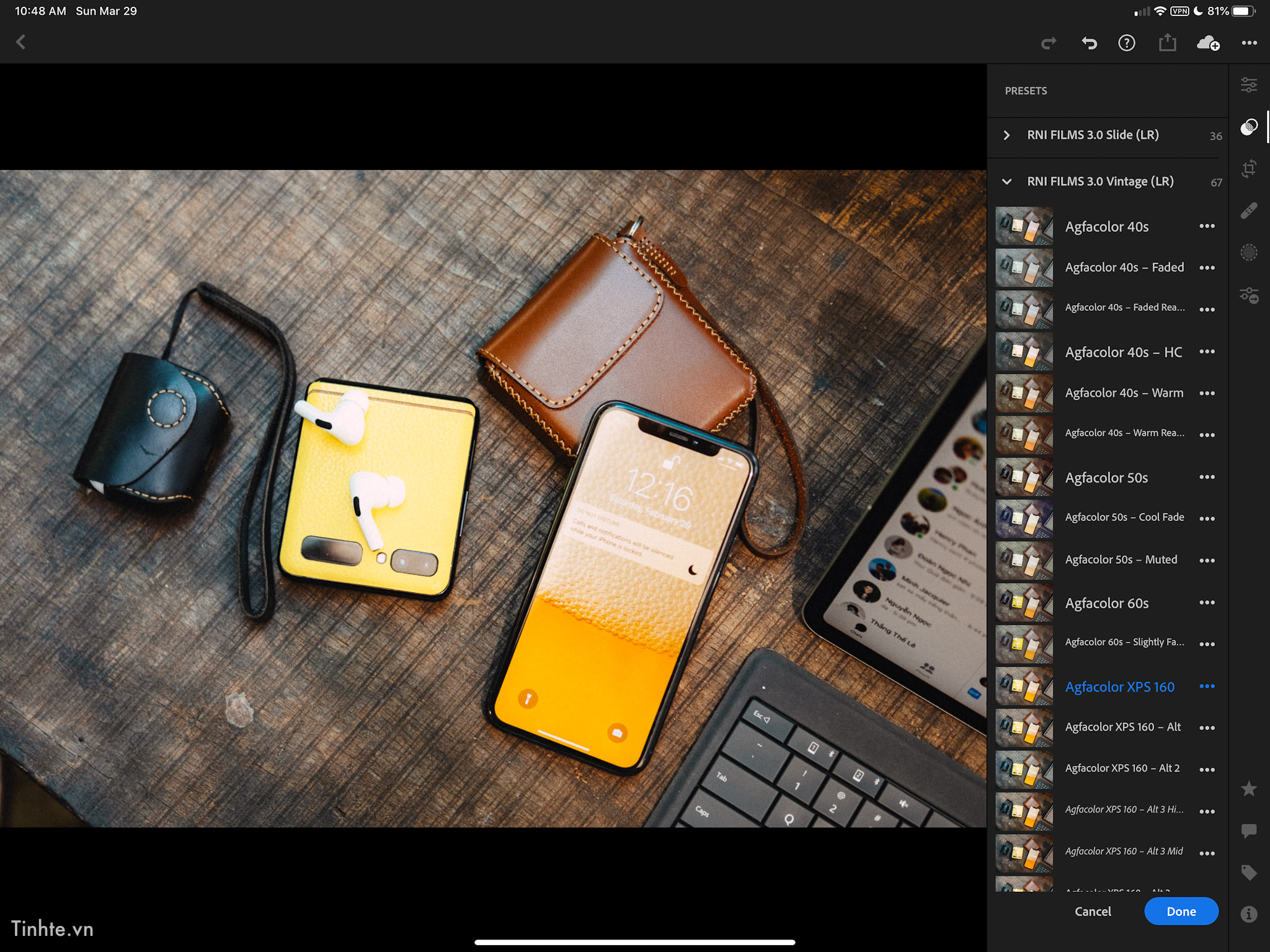The image size is (1270, 952).
Task: Open the photo info icon
Action: 1249,914
